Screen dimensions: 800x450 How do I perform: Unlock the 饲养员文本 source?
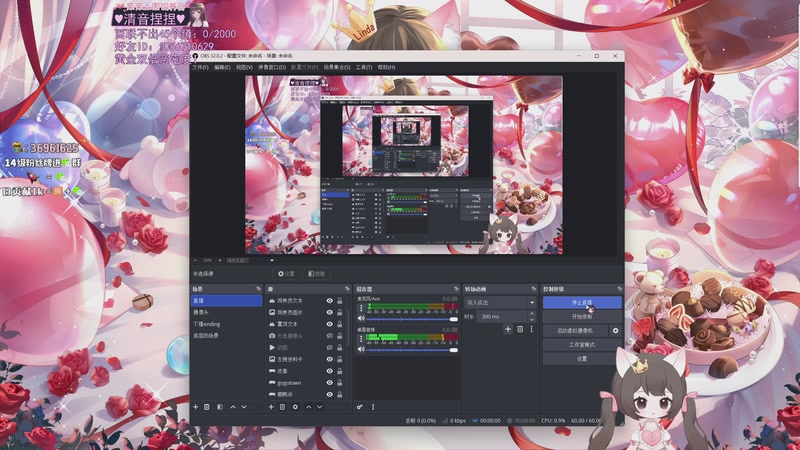click(x=339, y=301)
